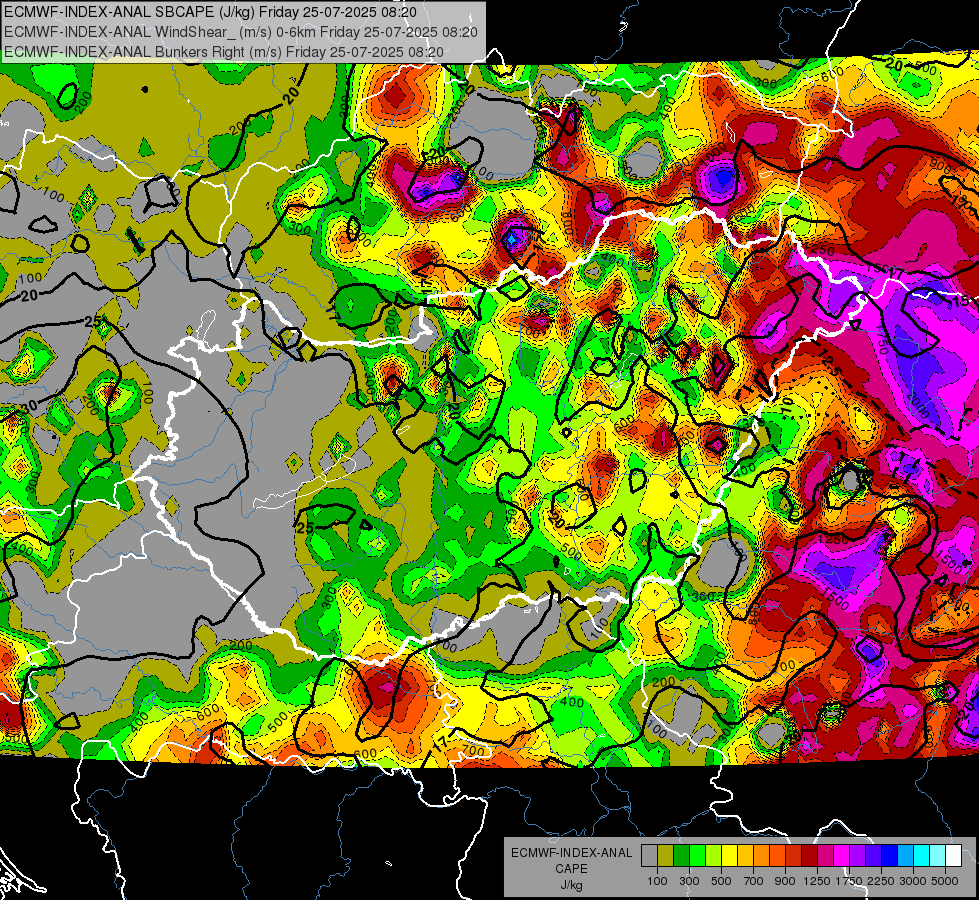Click the 1750 value on the legend scale
Image resolution: width=979 pixels, height=900 pixels.
click(849, 881)
